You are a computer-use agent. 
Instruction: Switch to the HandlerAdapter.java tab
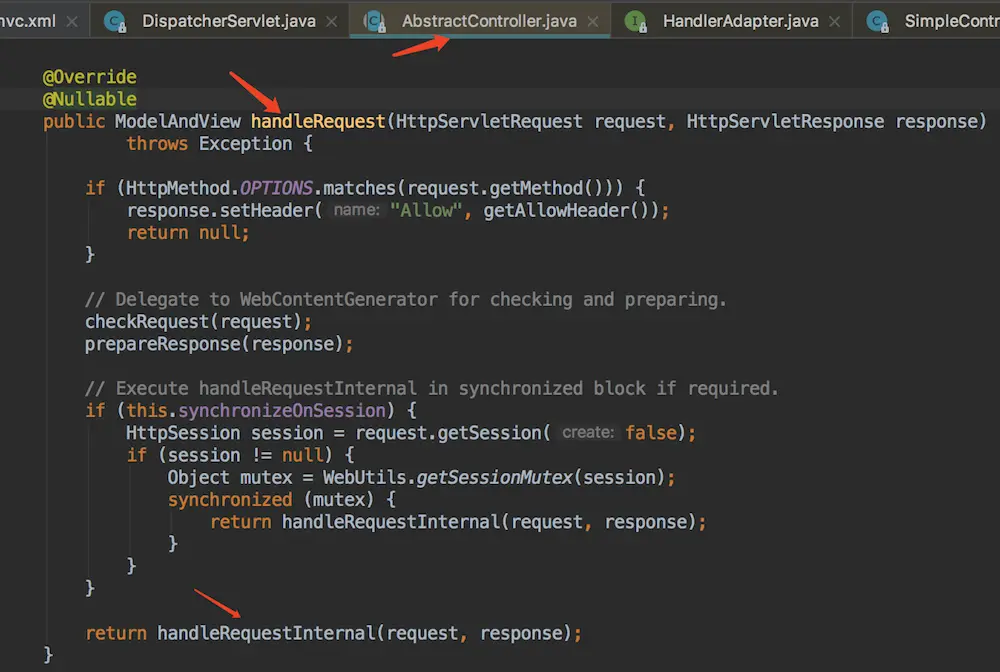(x=740, y=21)
